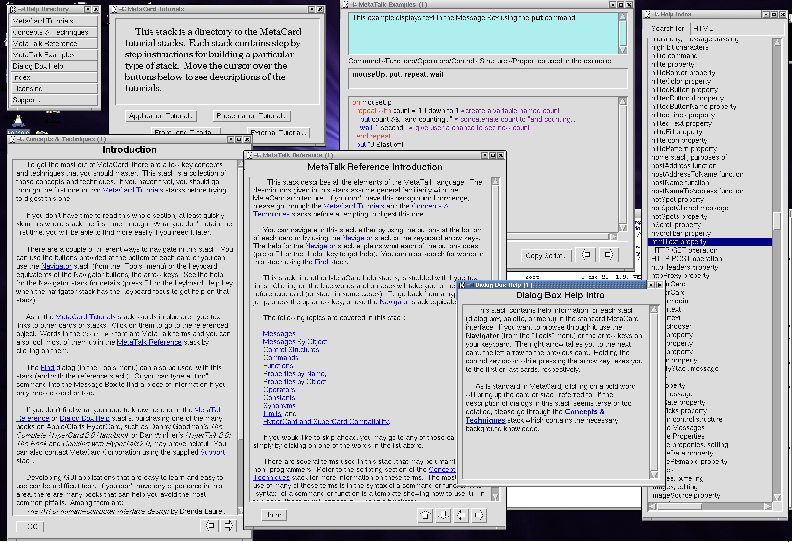Select 'home stack, purposes of' in Help Index
The height and width of the screenshot is (542, 792).
tap(689, 157)
